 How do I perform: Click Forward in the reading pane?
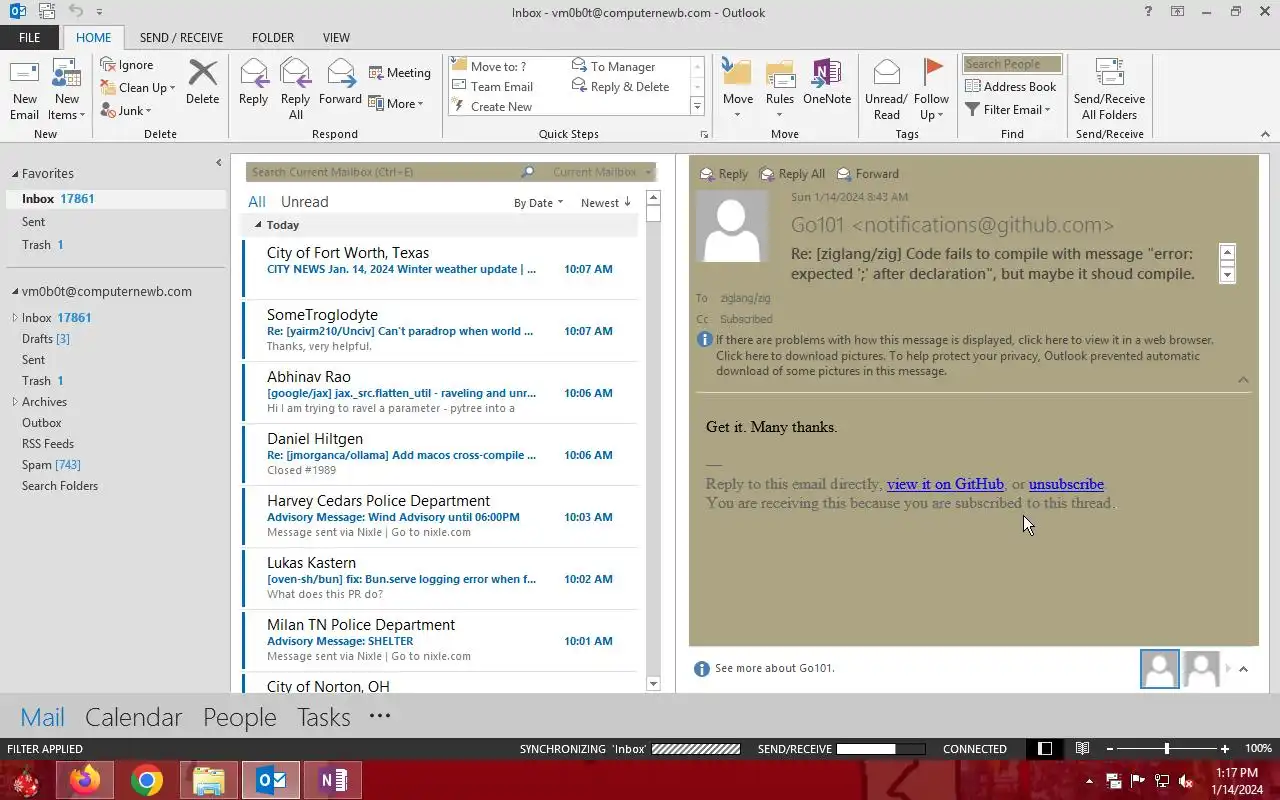pos(868,174)
